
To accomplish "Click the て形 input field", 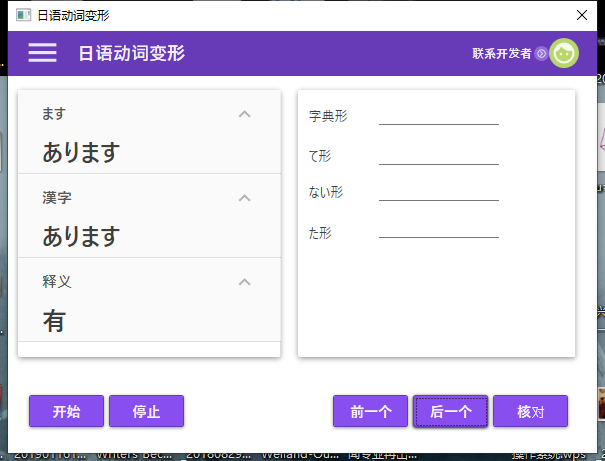I will 439,157.
